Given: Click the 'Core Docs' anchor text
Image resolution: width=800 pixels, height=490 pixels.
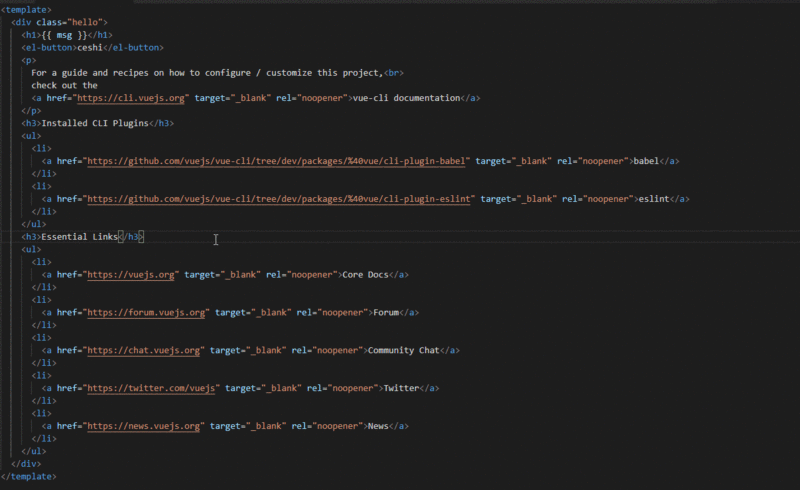Looking at the screenshot, I should pos(365,275).
